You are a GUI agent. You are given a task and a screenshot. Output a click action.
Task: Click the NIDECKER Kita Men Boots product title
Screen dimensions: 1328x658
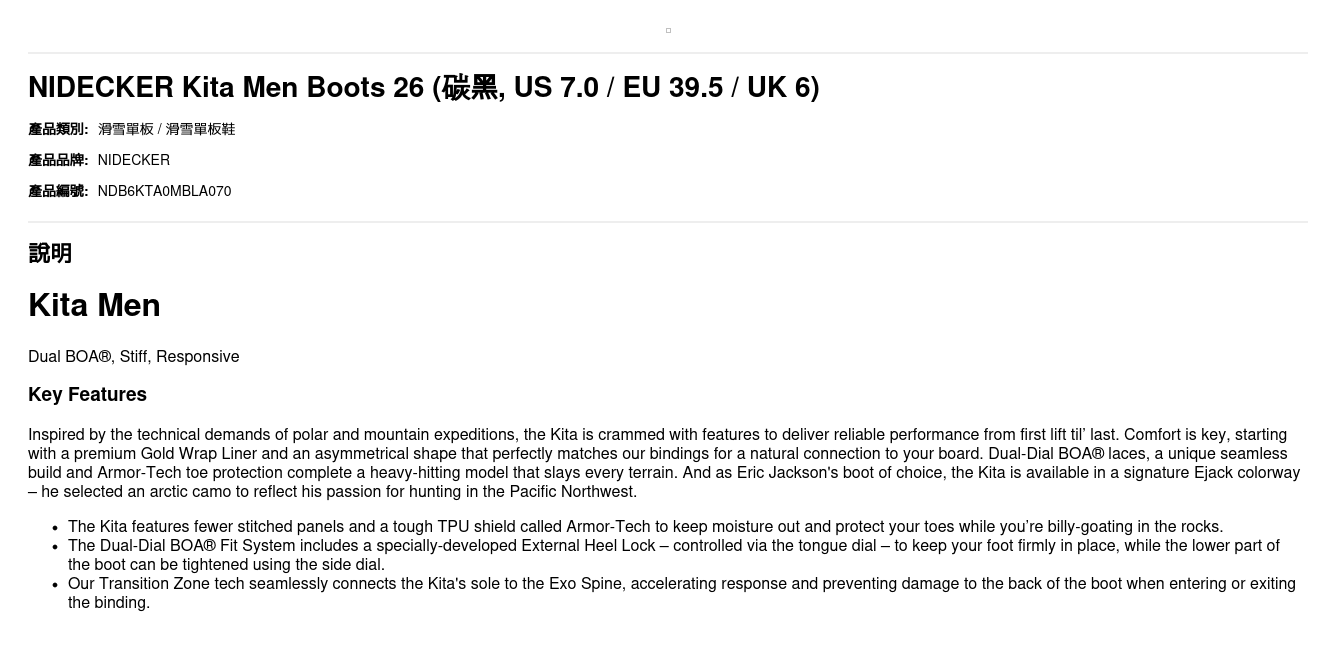pyautogui.click(x=423, y=88)
